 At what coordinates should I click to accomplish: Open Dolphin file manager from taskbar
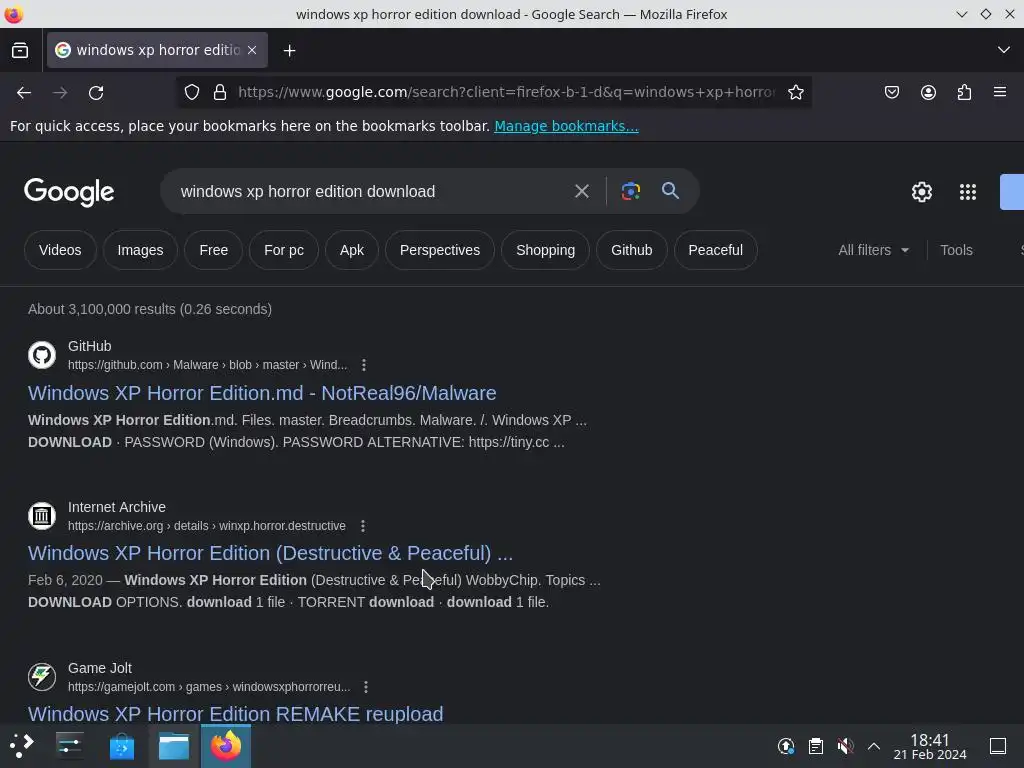tap(174, 746)
